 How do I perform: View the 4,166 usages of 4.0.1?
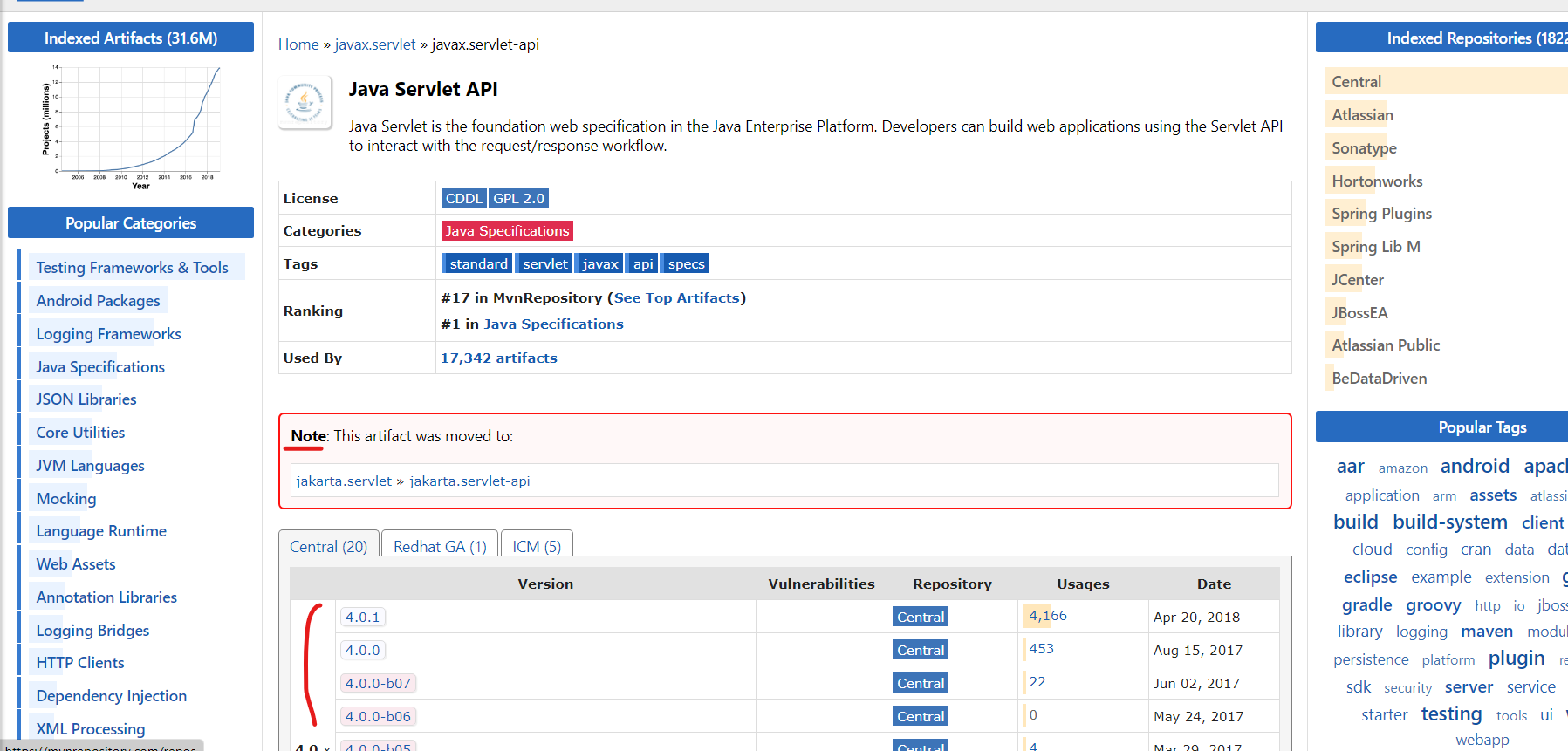tap(1048, 616)
